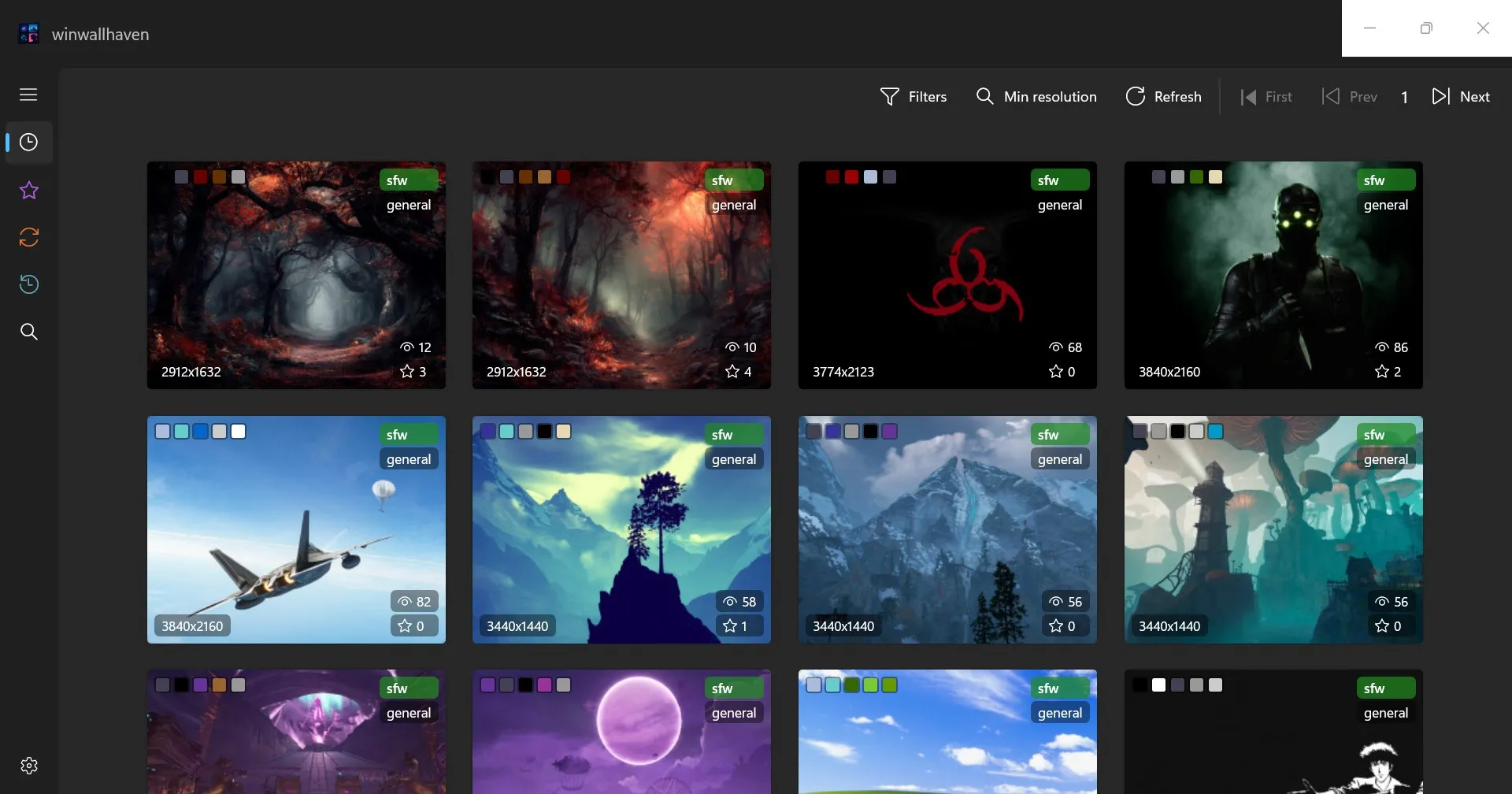The height and width of the screenshot is (794, 1512).
Task: Select the Toplist star icon in sidebar
Action: tap(28, 190)
